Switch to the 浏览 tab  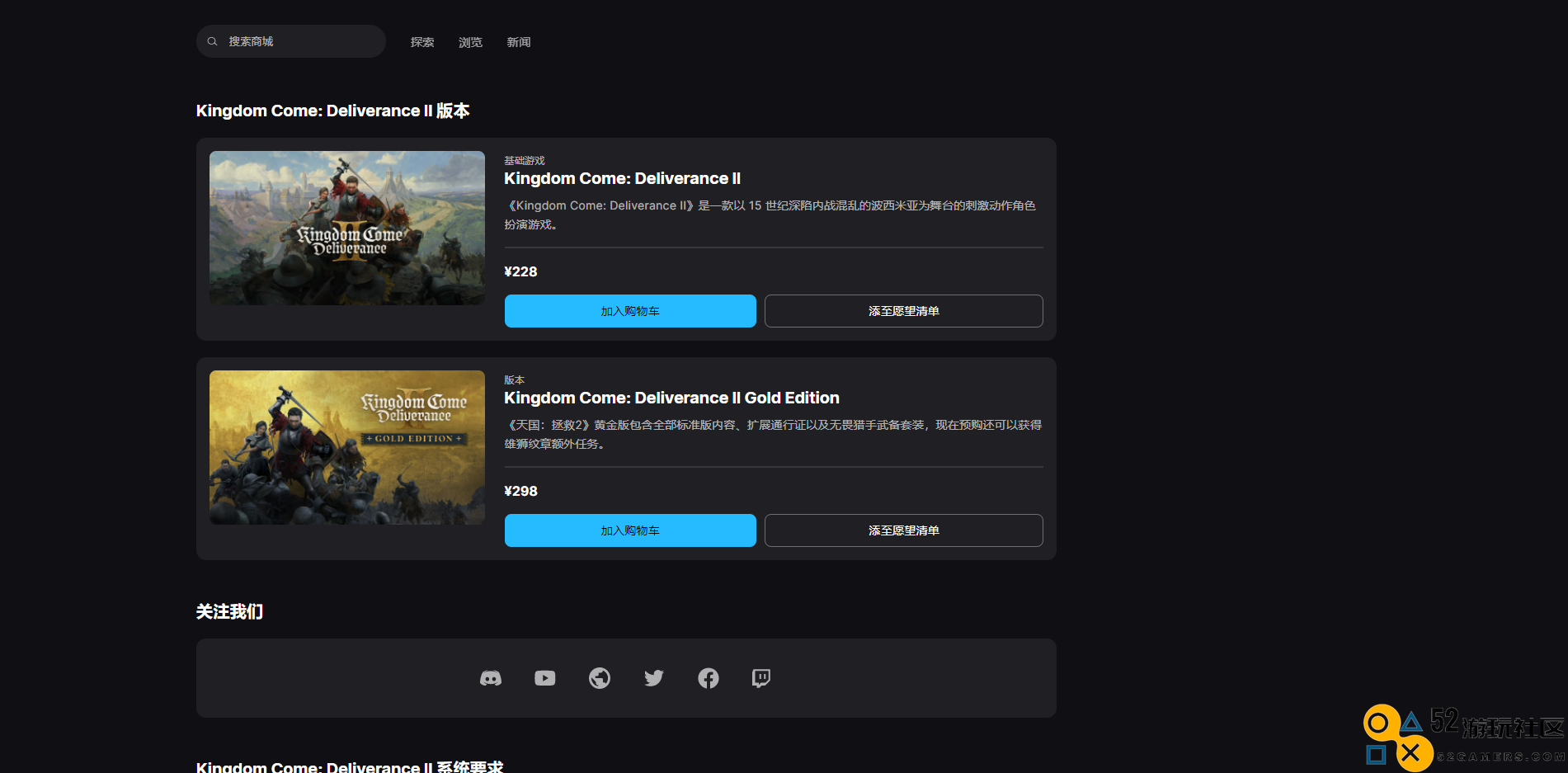click(x=470, y=42)
